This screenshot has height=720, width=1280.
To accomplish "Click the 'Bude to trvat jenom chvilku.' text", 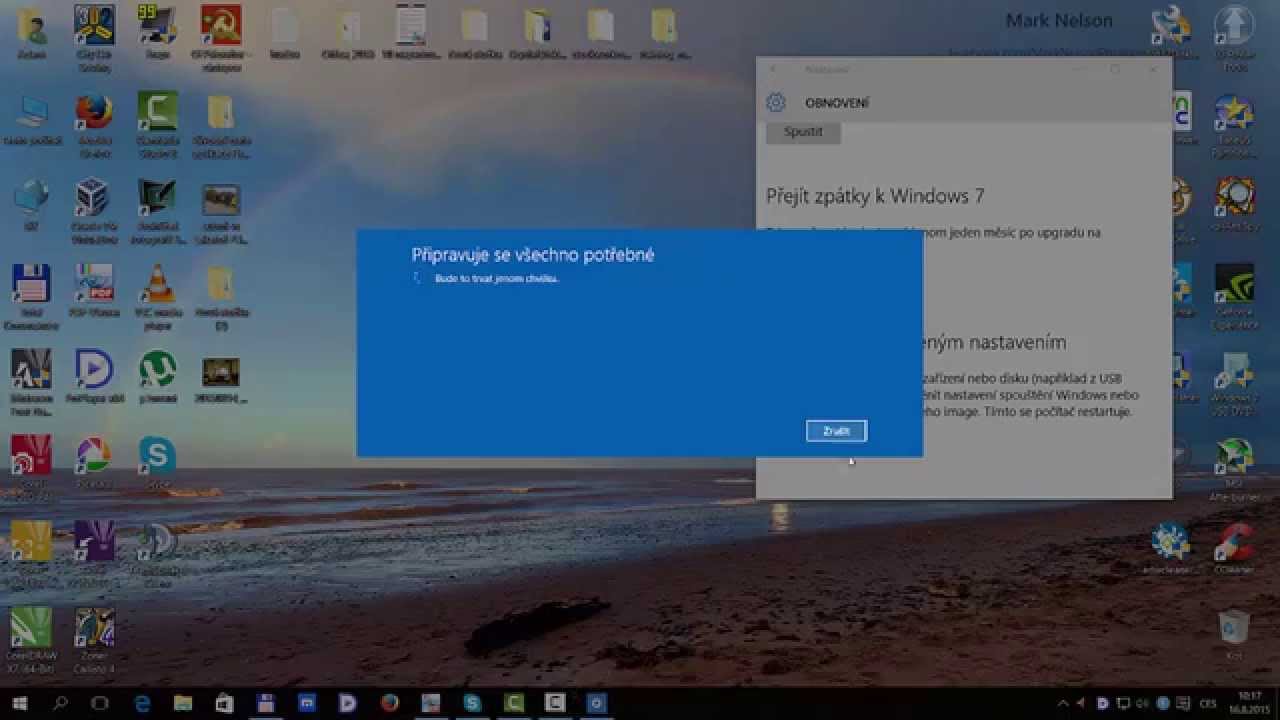I will 497,278.
